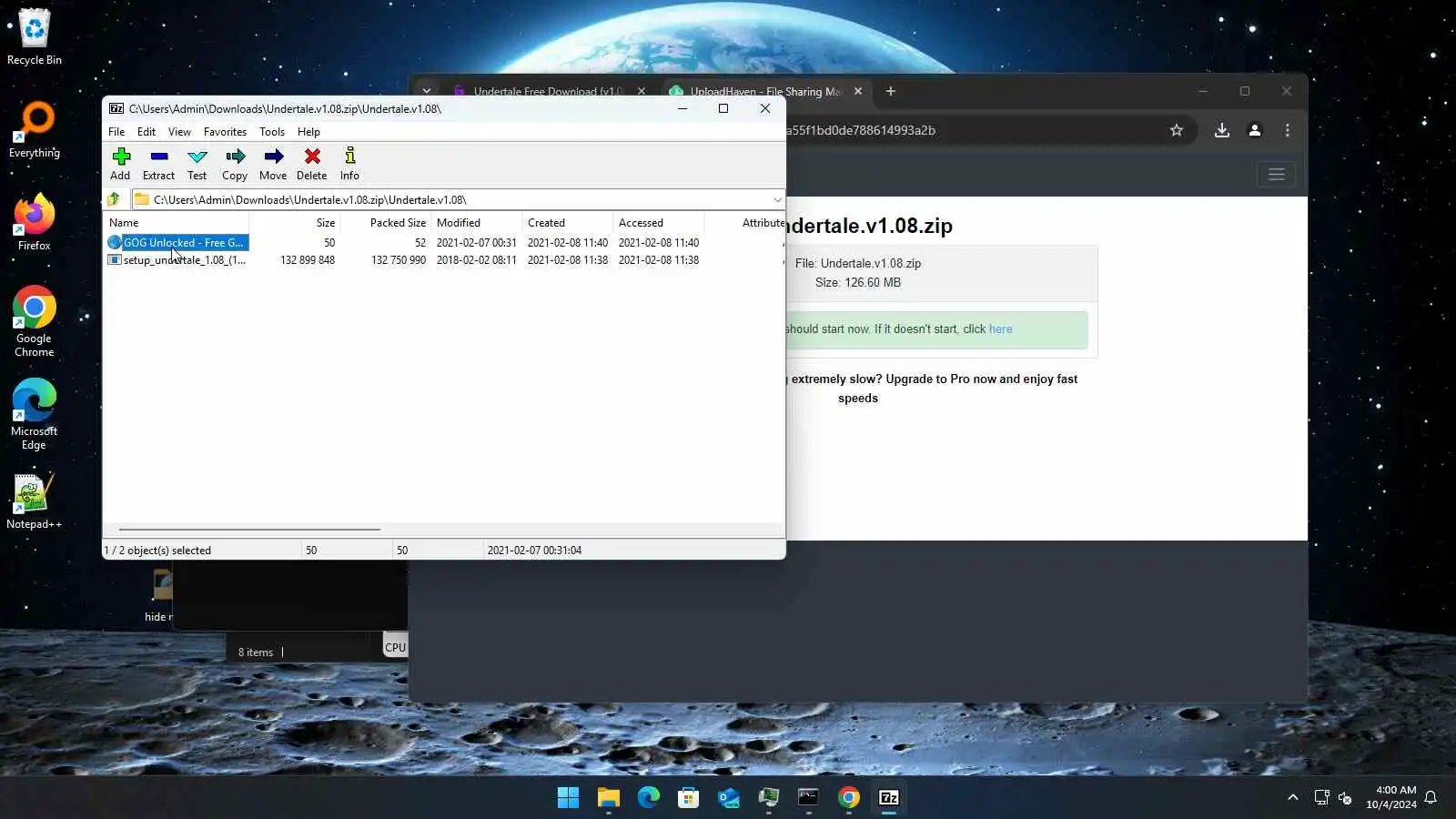Open the Chrome profile icon
This screenshot has height=819, width=1456.
pyautogui.click(x=1255, y=130)
